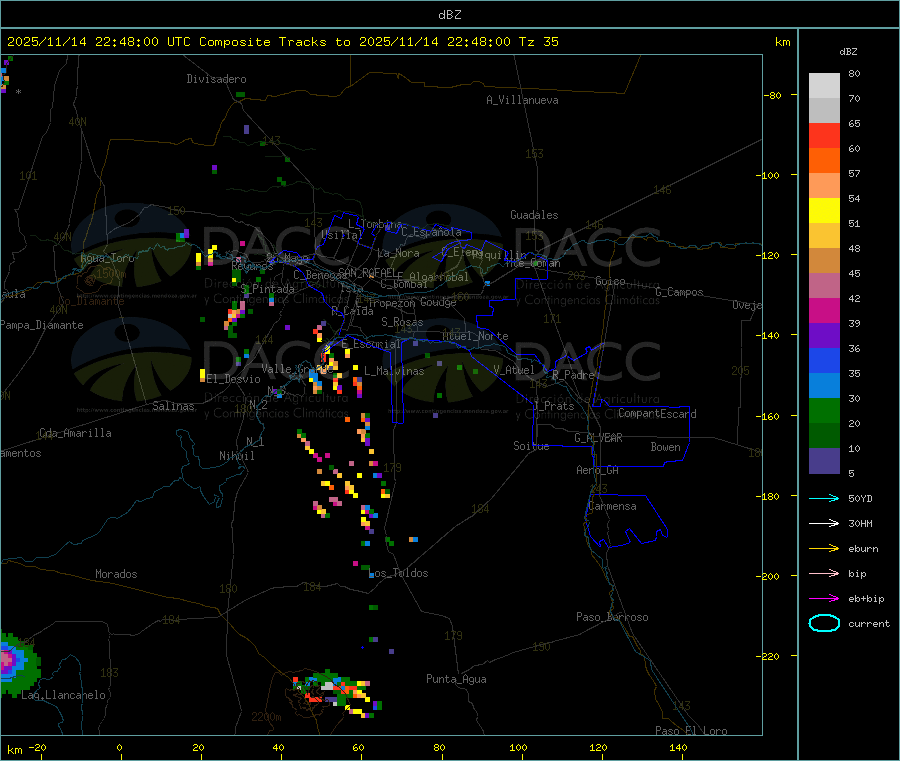
Task: Click the Paso_Barroso label
Action: point(612,617)
